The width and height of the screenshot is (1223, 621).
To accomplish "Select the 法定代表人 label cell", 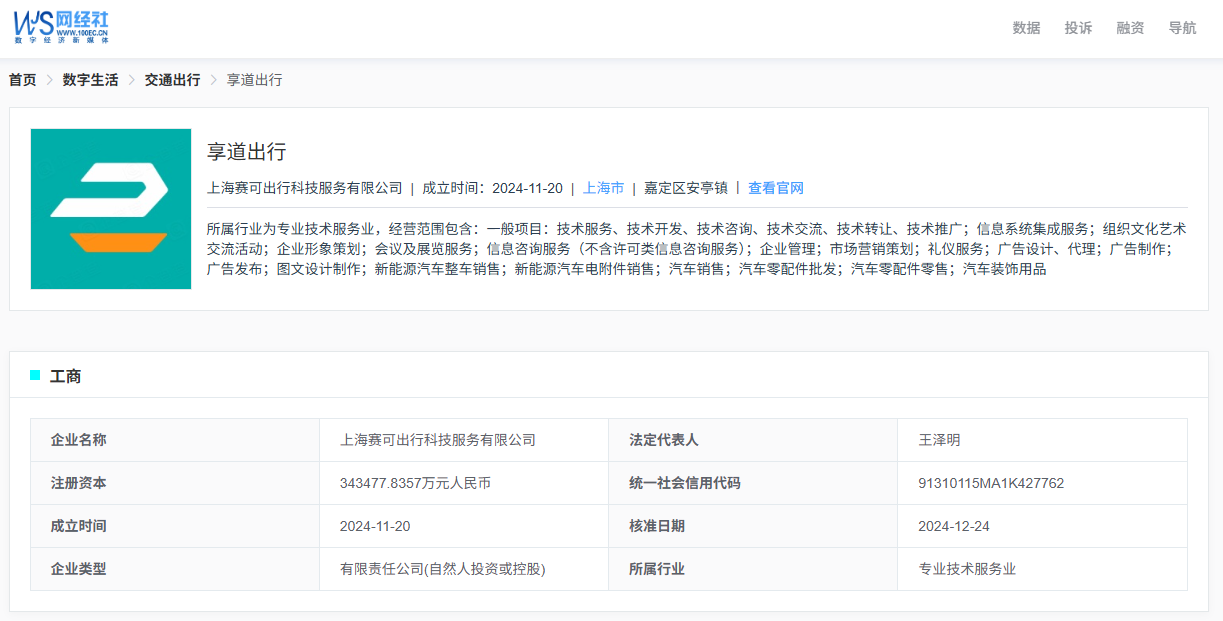I will coord(753,440).
